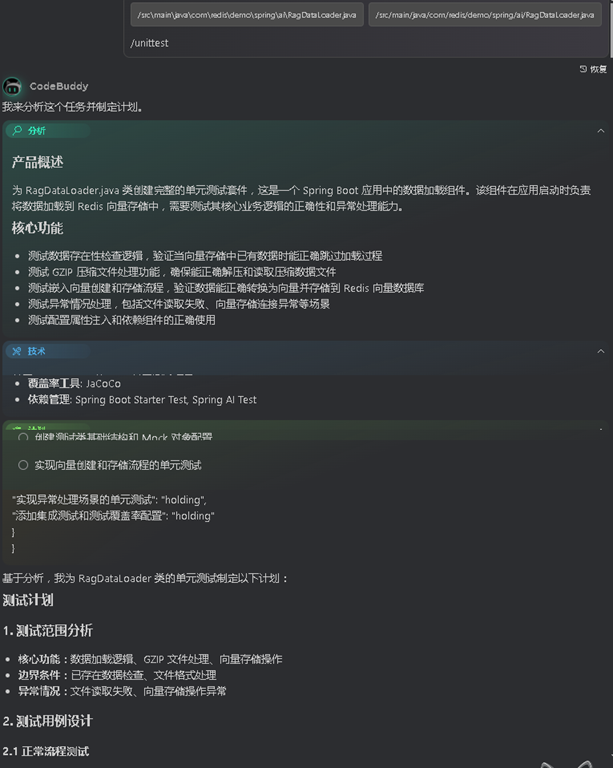Collapse the 分析 section with its chevron
Screen dimensions: 613x768
click(601, 131)
